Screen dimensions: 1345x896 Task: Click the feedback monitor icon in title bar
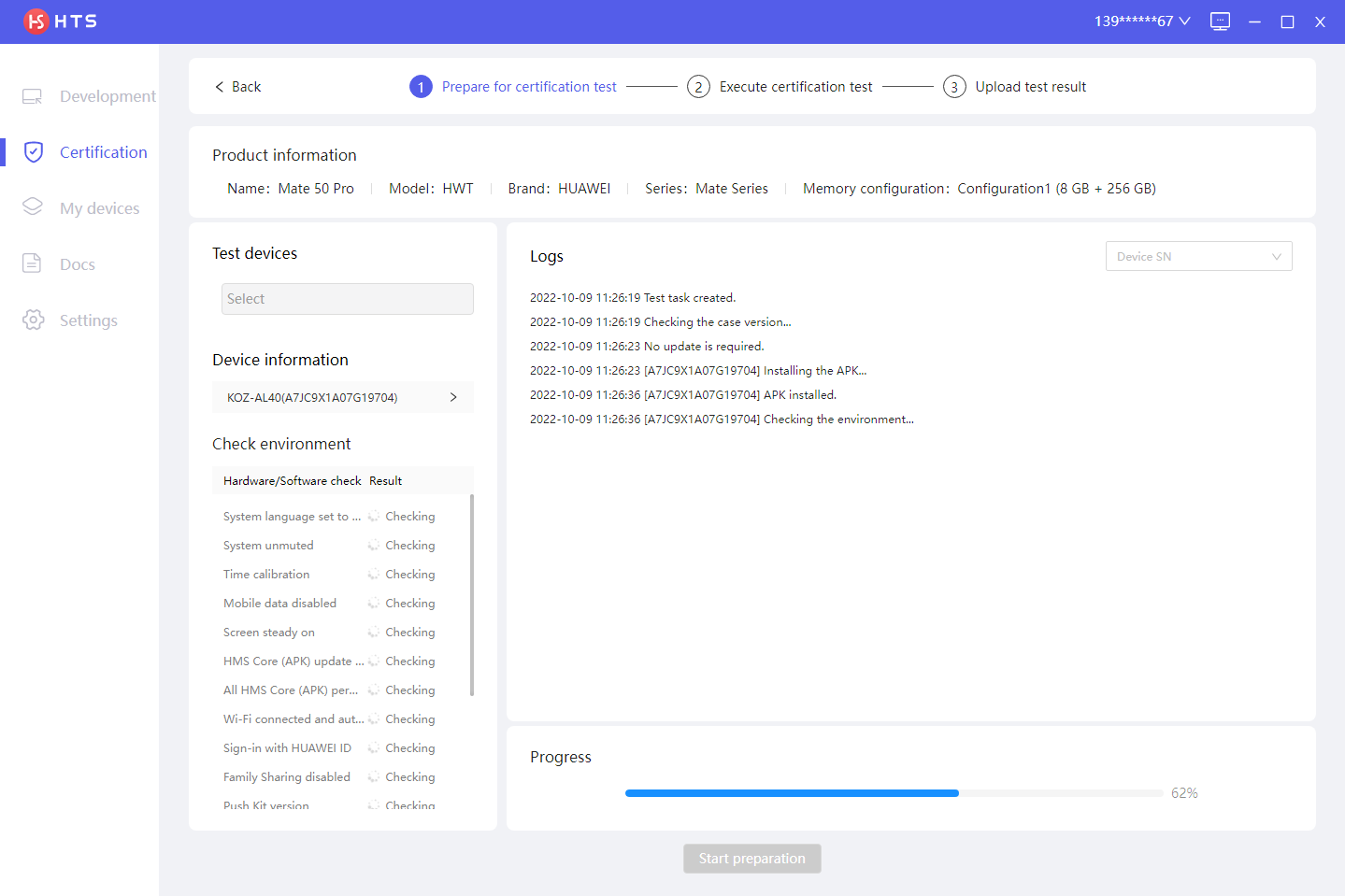pyautogui.click(x=1220, y=21)
